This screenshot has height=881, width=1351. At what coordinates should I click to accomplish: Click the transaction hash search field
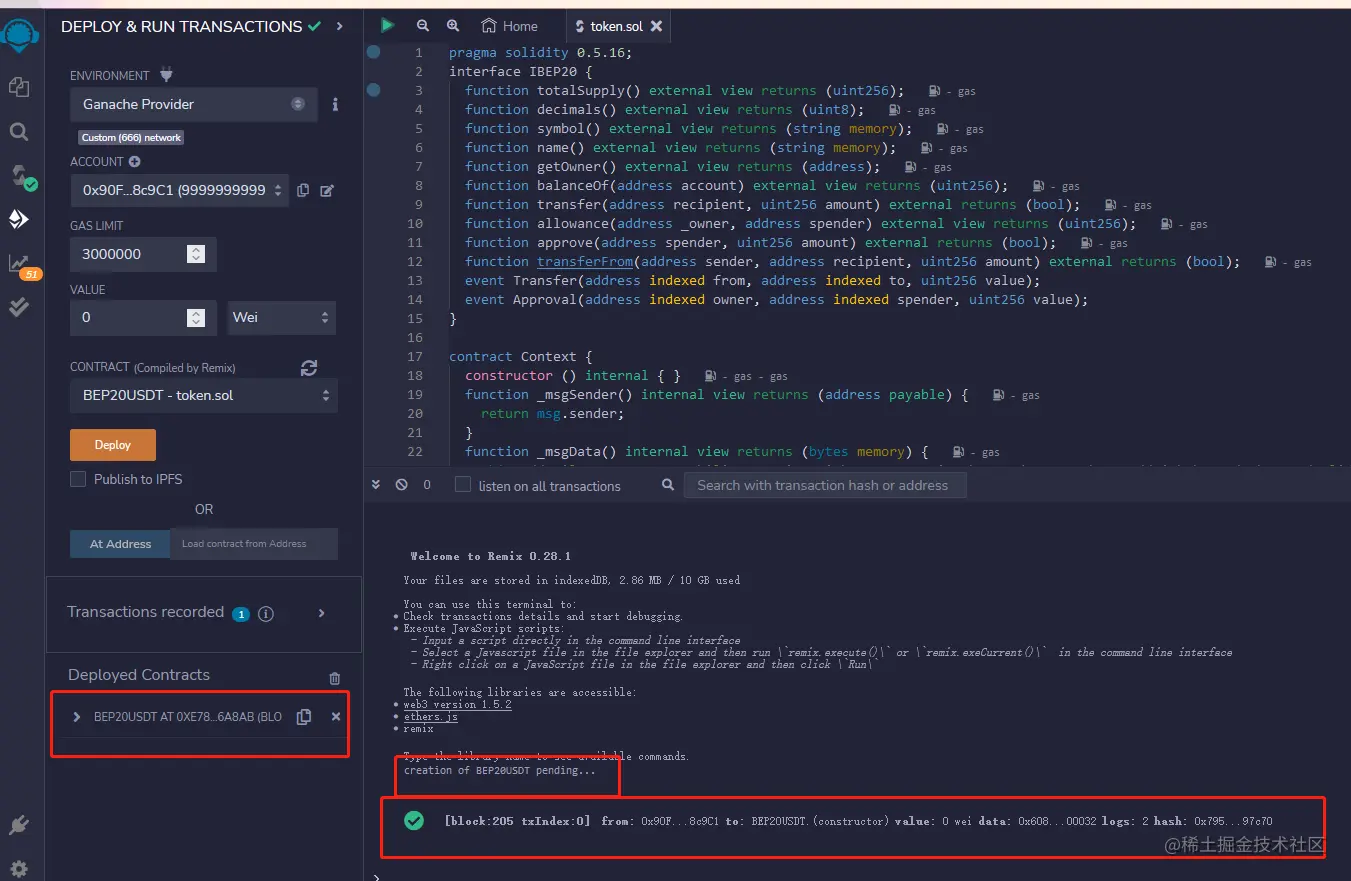tap(826, 485)
